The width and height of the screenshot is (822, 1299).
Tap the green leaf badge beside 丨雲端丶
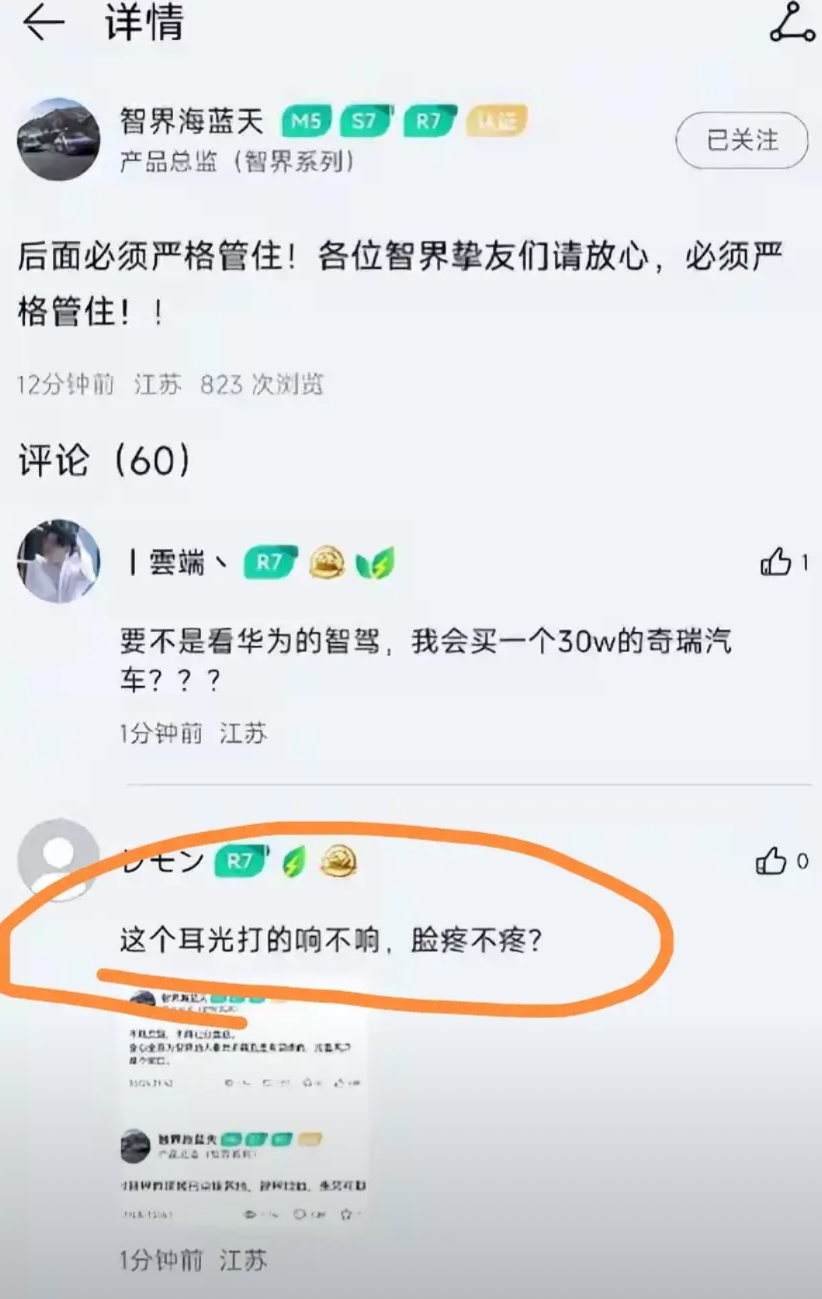376,564
